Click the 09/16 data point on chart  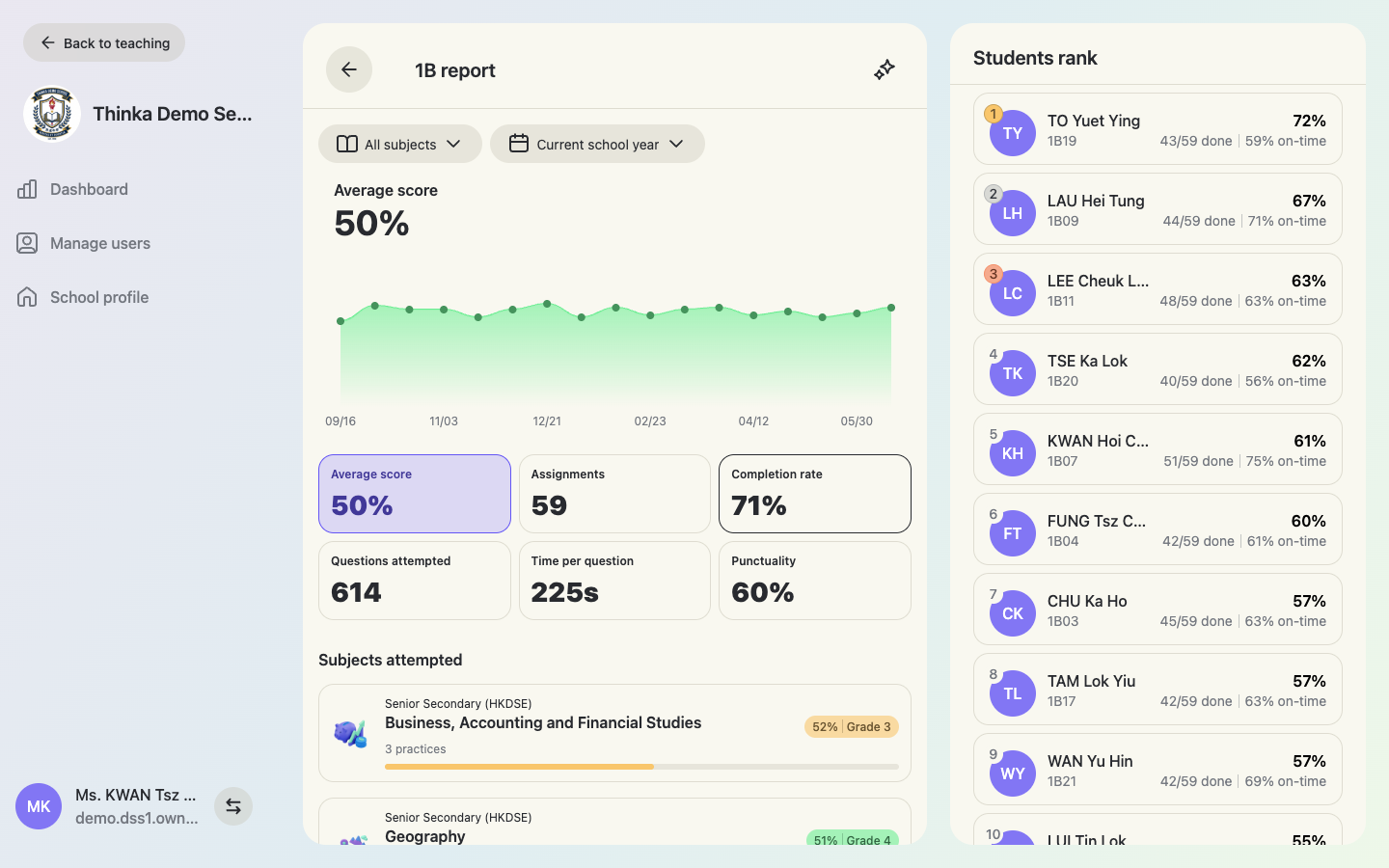(340, 321)
